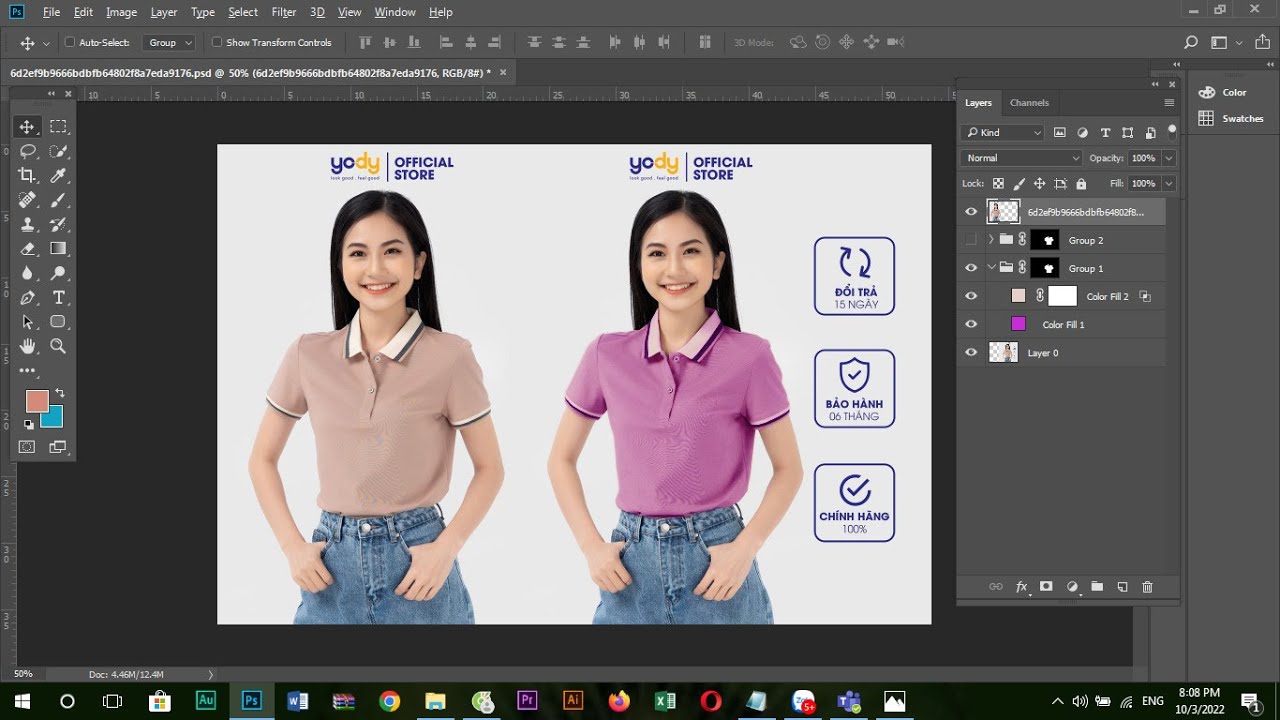Viewport: 1280px width, 720px height.
Task: Expand the Group 2 folder
Action: point(991,240)
